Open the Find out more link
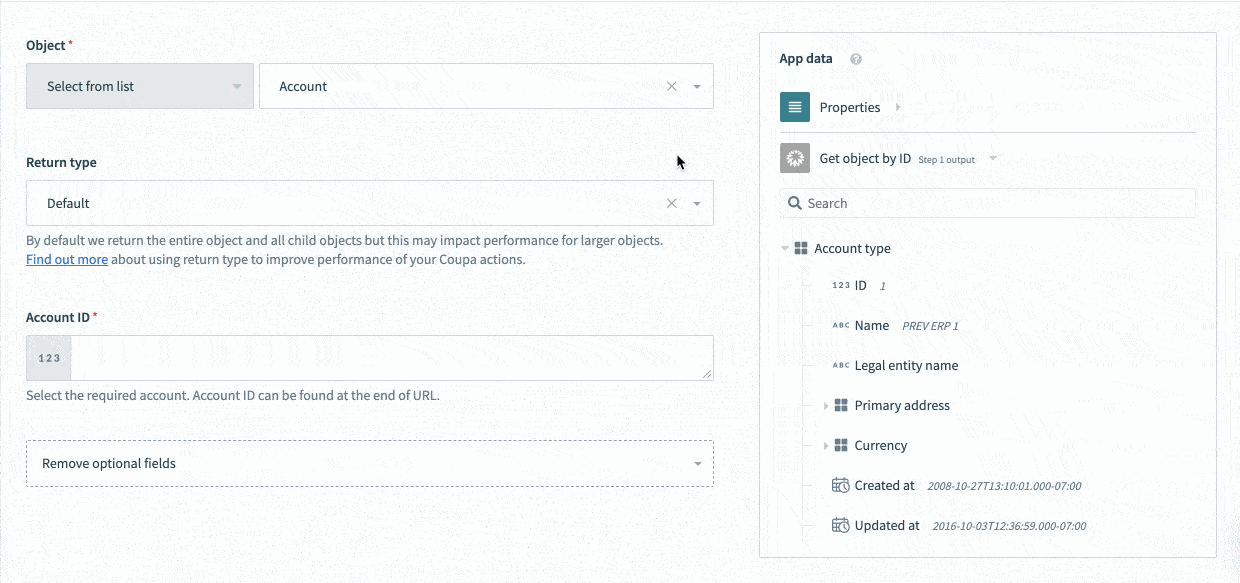1240x583 pixels. click(x=66, y=259)
